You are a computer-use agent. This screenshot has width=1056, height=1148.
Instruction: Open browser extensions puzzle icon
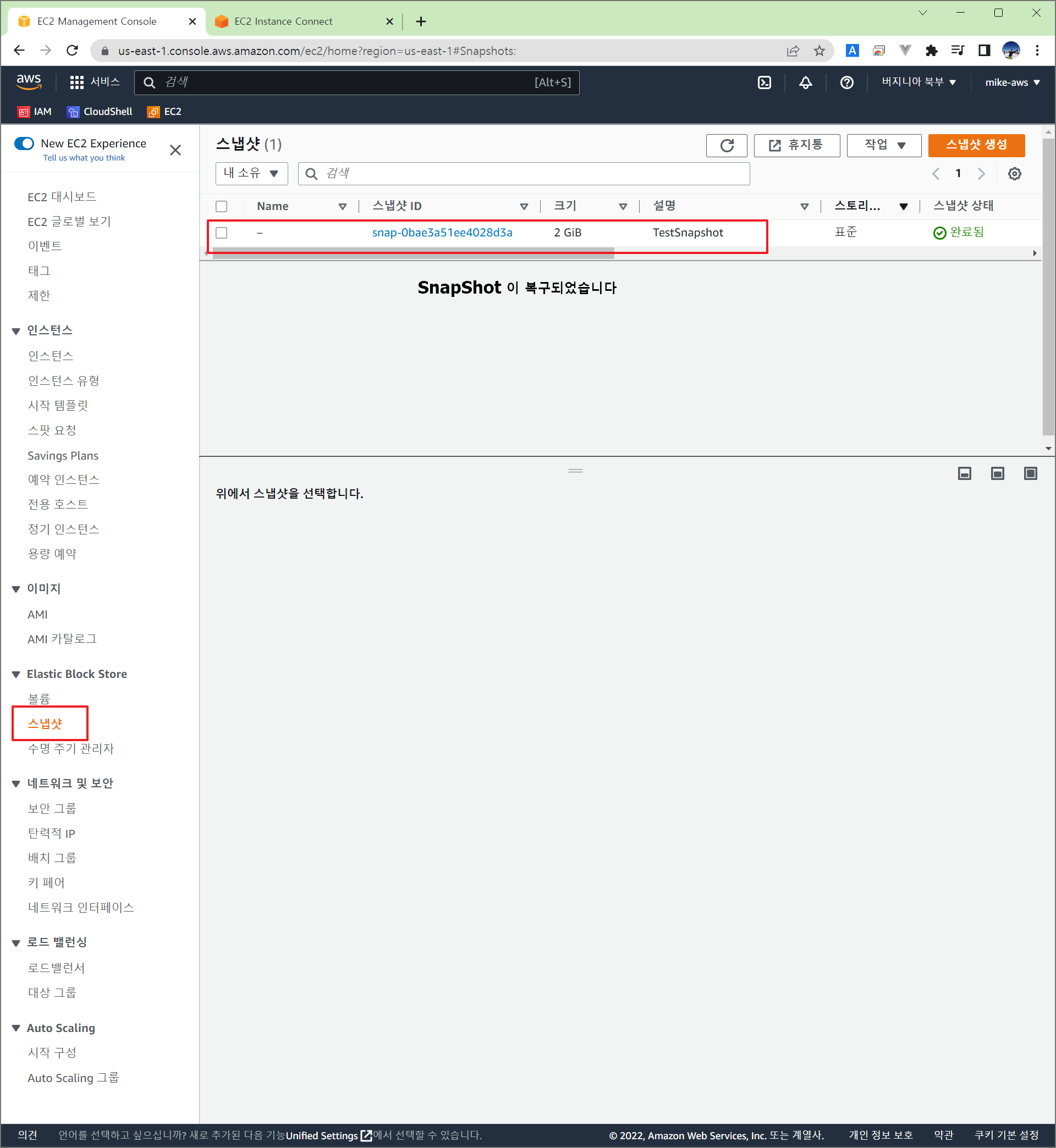pos(932,50)
